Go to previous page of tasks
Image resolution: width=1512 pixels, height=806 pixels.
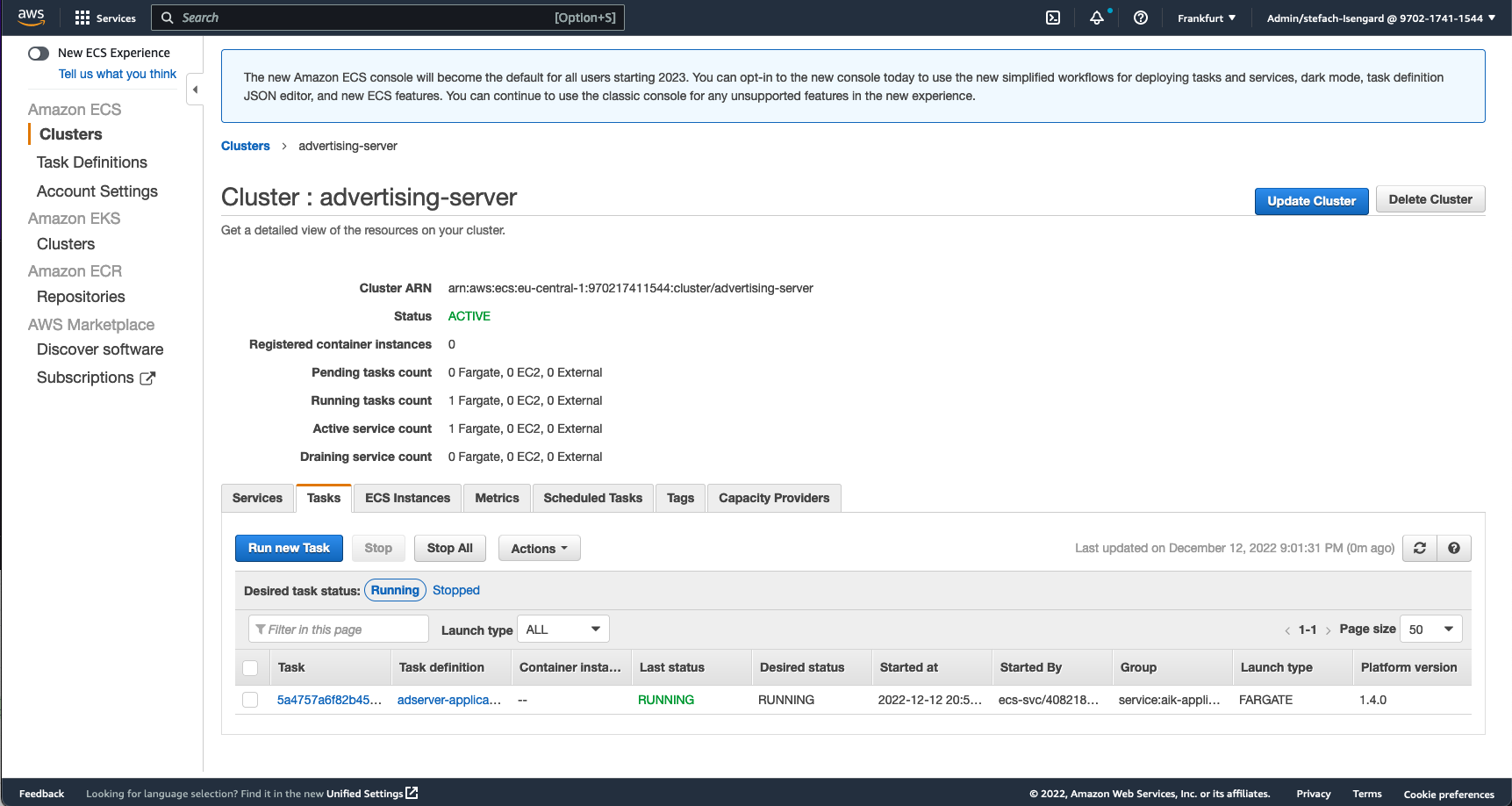pos(1287,630)
